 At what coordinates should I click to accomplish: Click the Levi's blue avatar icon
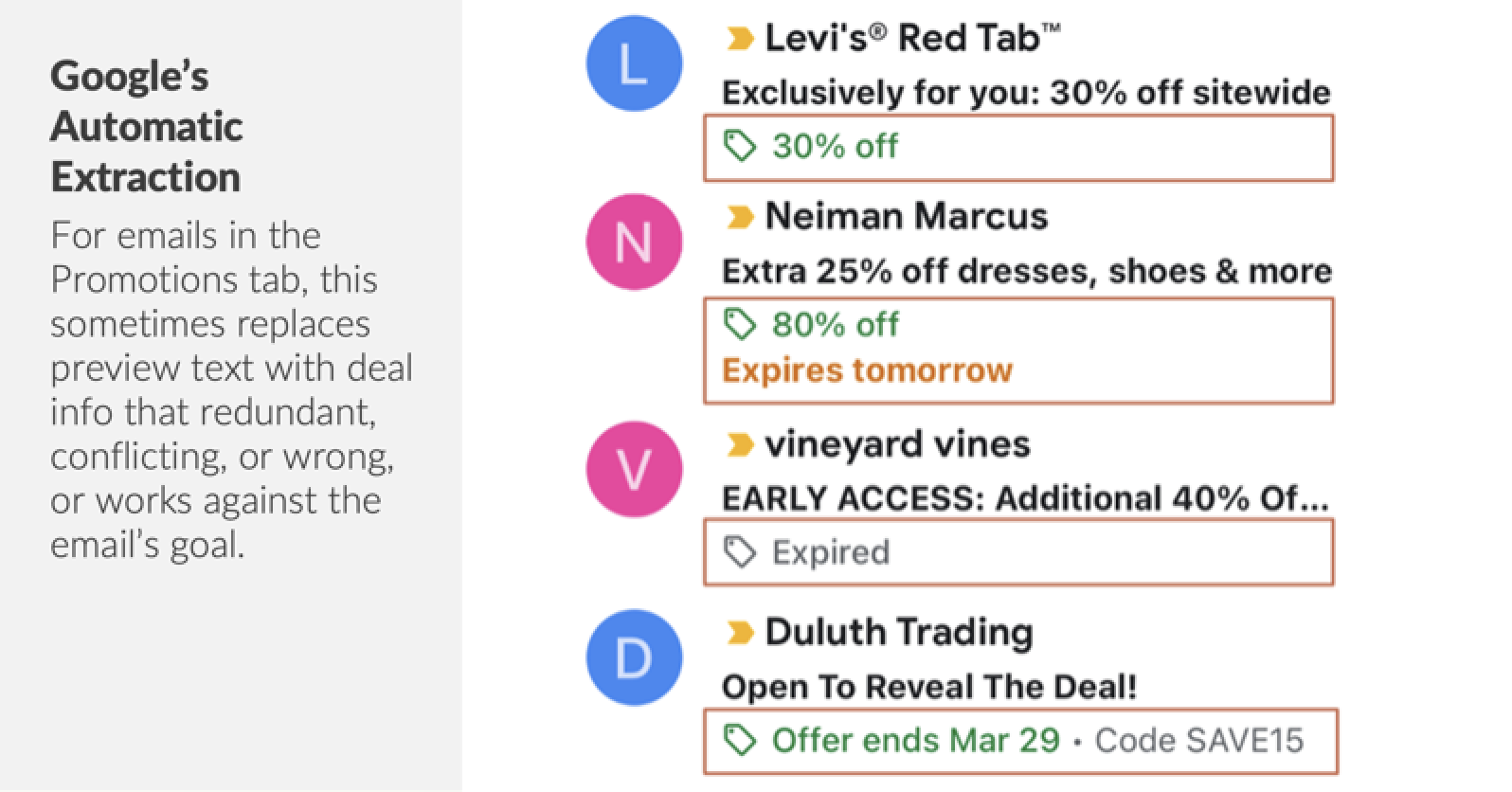coord(634,63)
